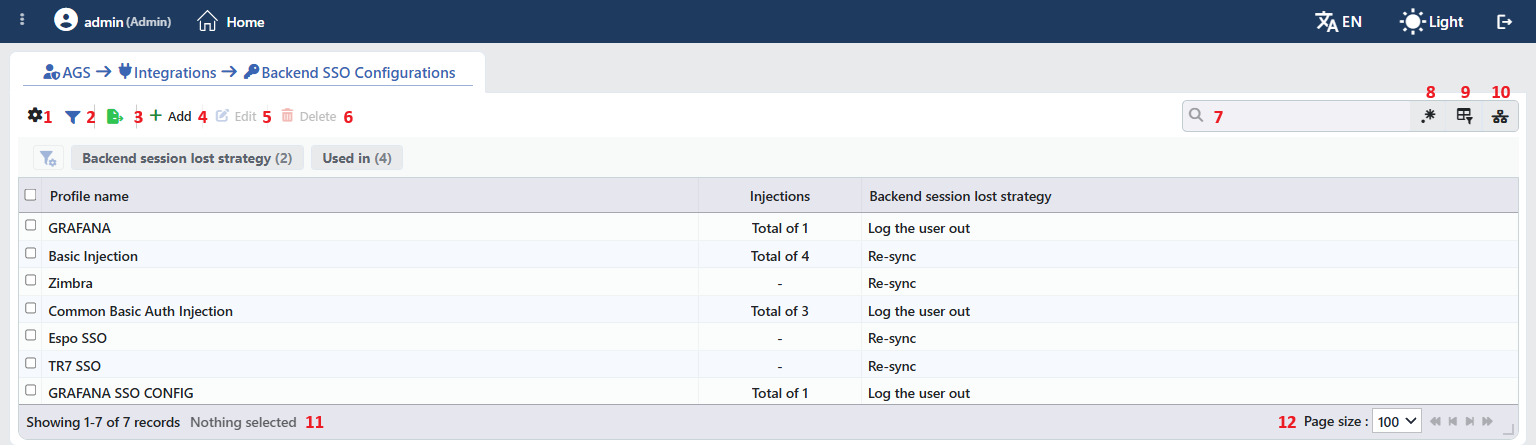Click the Home link in the top bar
The width and height of the screenshot is (1536, 445).
point(231,21)
